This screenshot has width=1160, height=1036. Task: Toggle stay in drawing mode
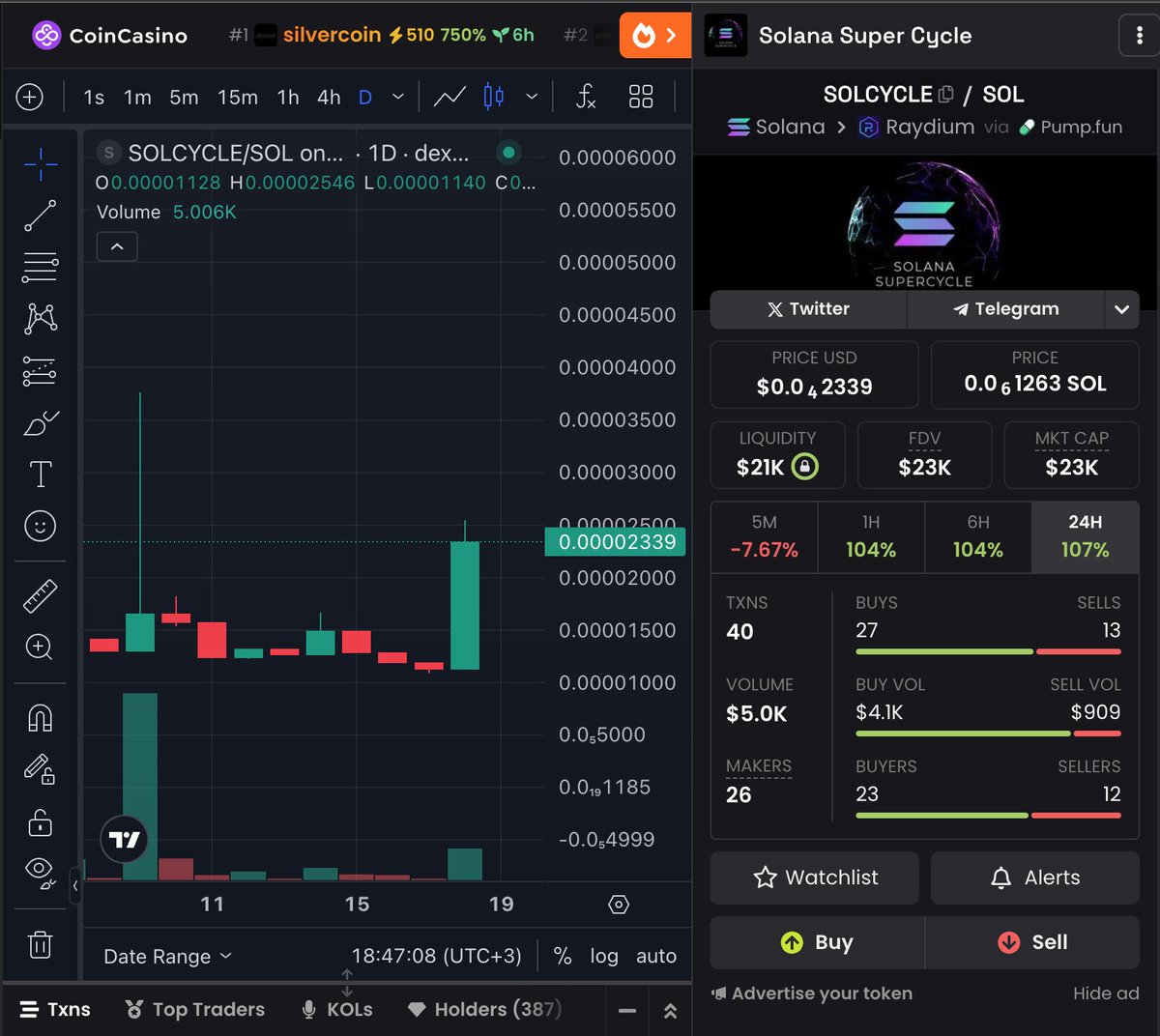coord(41,769)
